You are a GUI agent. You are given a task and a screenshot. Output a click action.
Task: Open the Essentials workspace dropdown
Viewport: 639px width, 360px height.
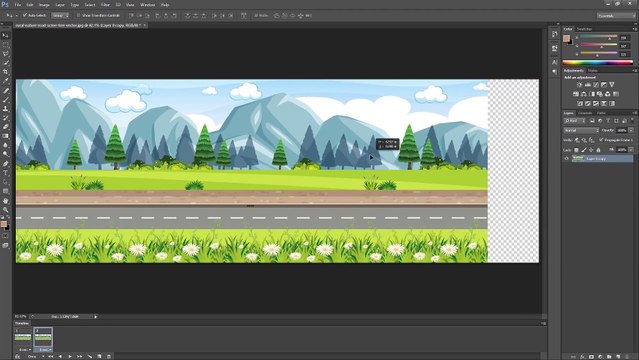click(616, 15)
